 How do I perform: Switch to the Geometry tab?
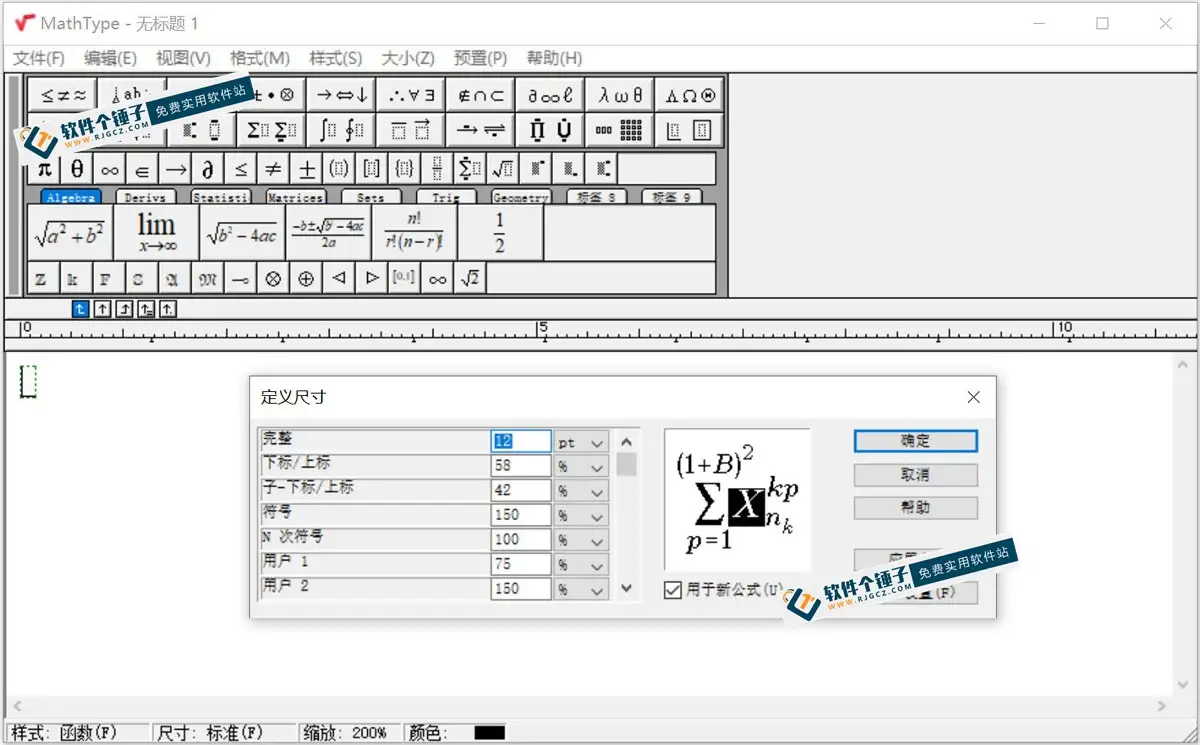pyautogui.click(x=521, y=197)
